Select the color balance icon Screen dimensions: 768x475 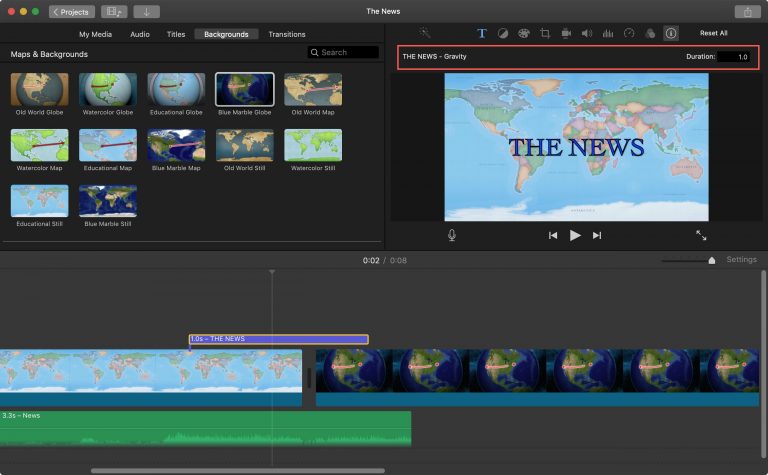coord(502,33)
